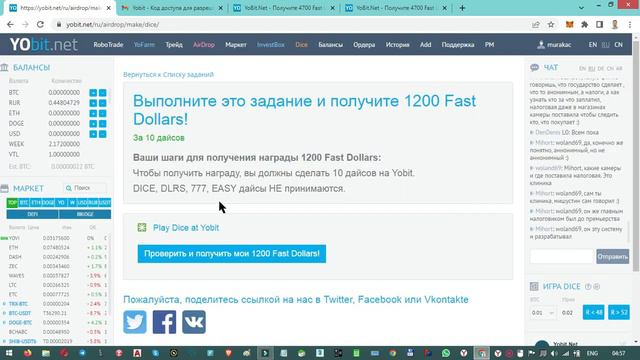Click the minus button in USD balance row
This screenshot has height=360, width=640.
[102, 134]
